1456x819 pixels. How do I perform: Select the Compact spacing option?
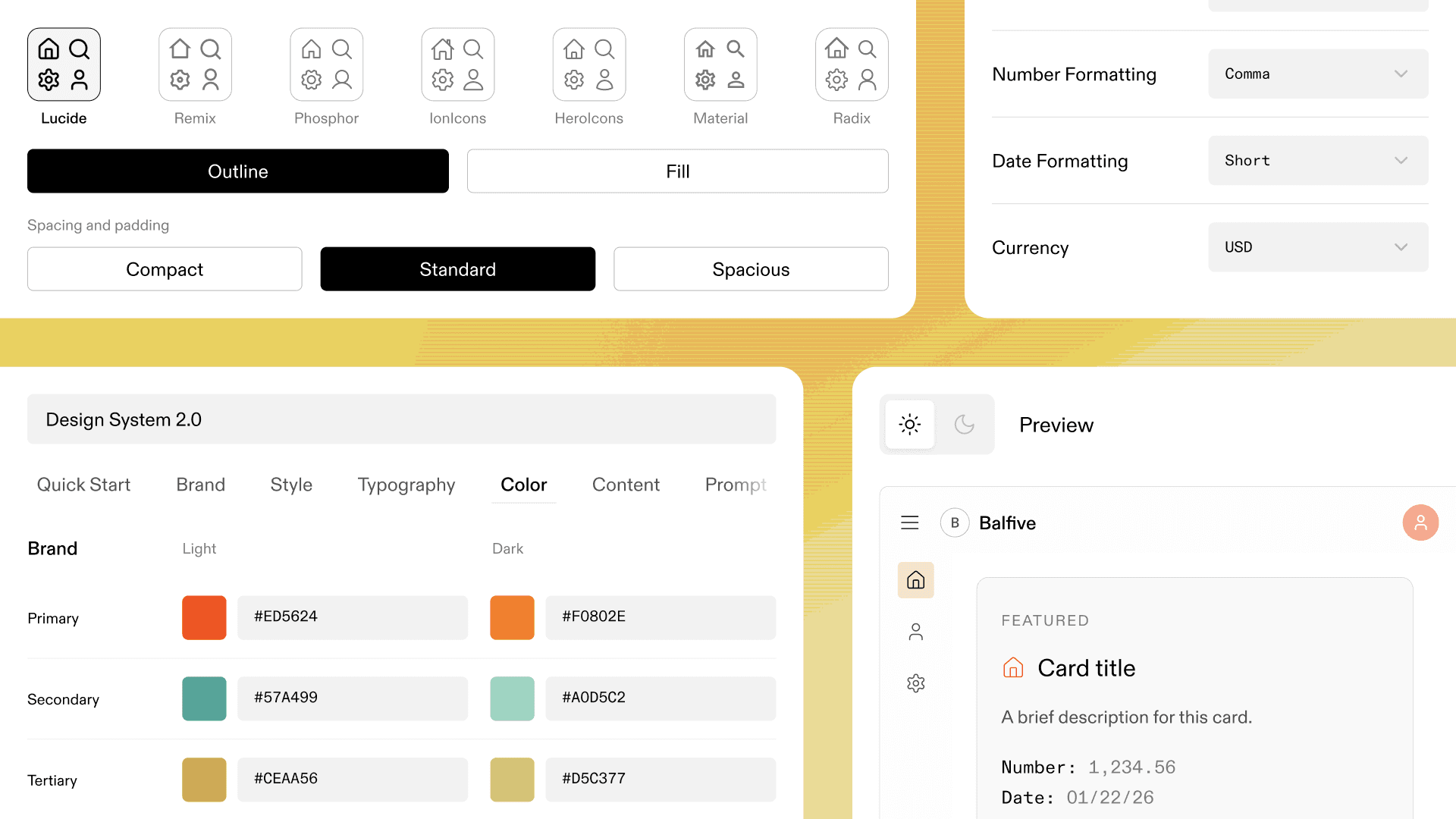pos(164,268)
